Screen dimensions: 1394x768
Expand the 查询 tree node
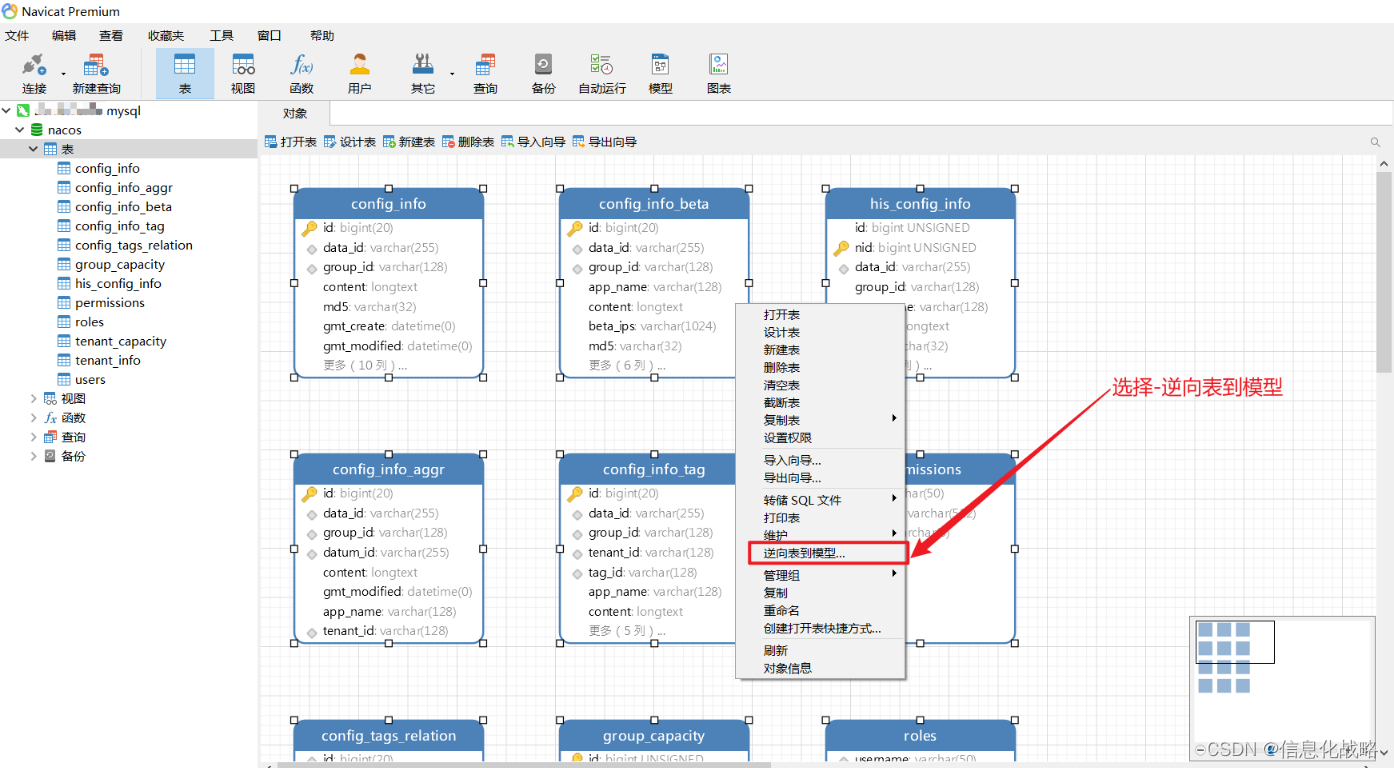pyautogui.click(x=33, y=437)
